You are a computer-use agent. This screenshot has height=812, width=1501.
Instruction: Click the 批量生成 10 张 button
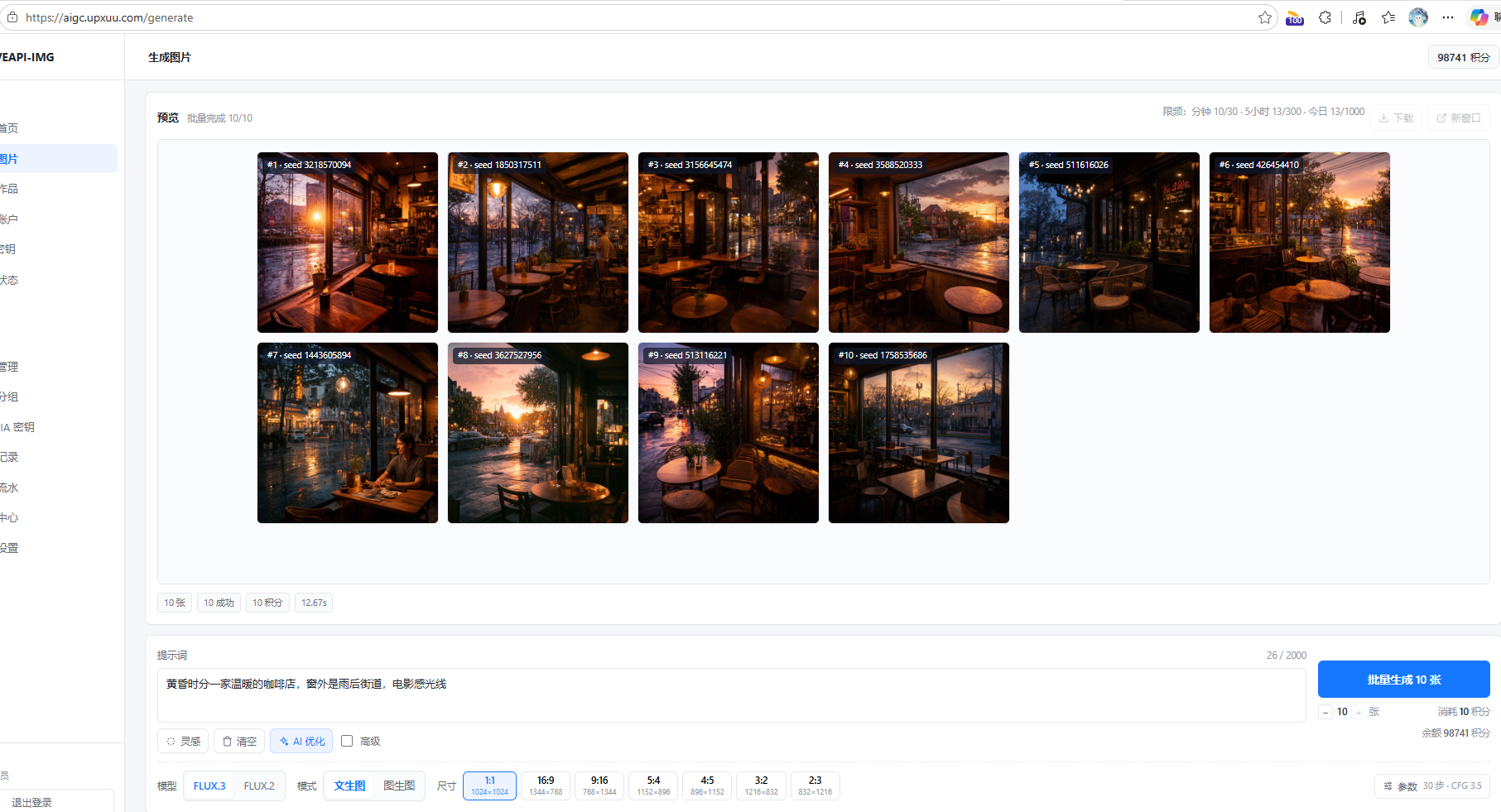pos(1403,680)
